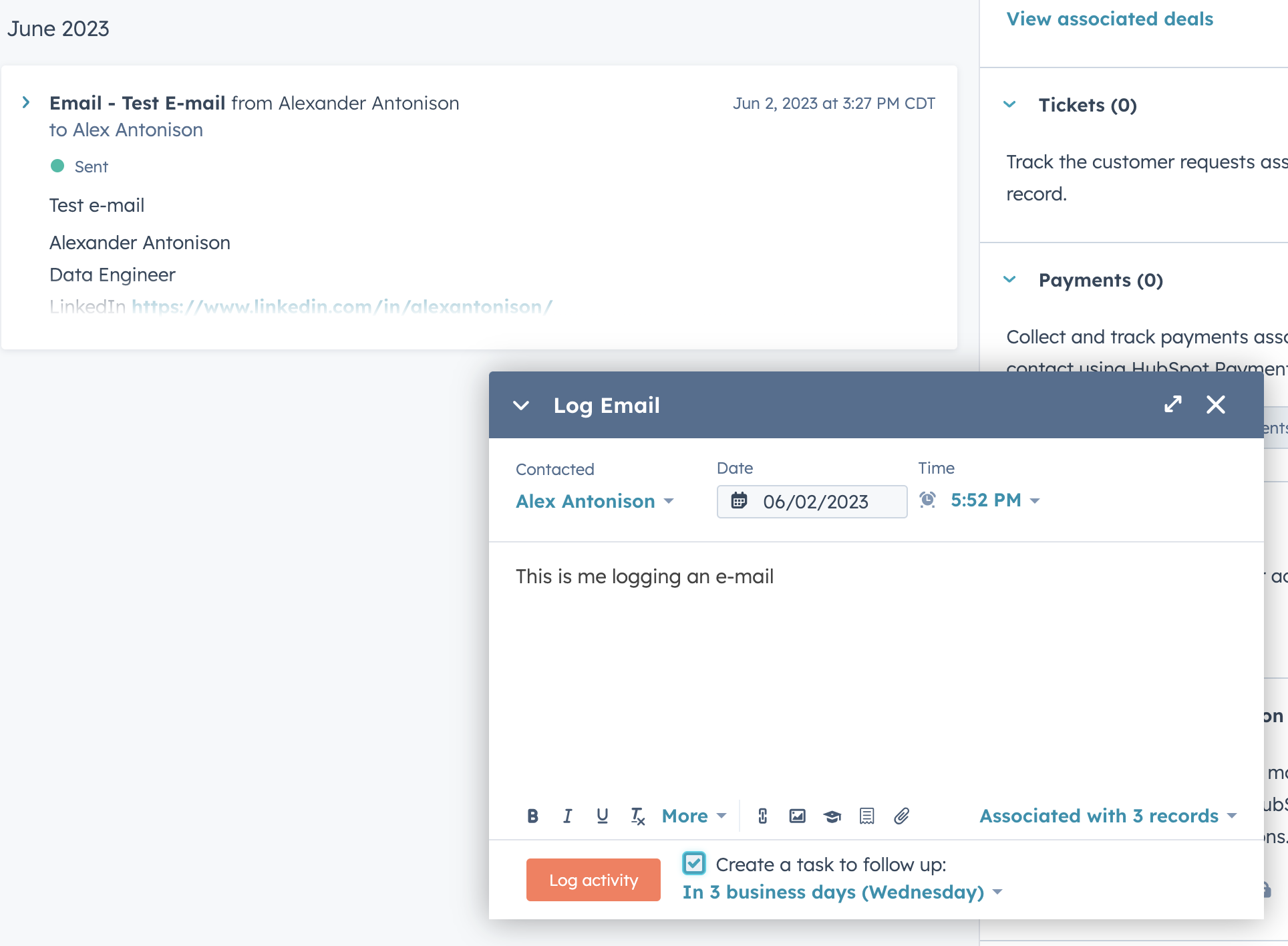This screenshot has height=946, width=1288.
Task: Expand the Test E-mail timeline entry
Action: [x=26, y=102]
